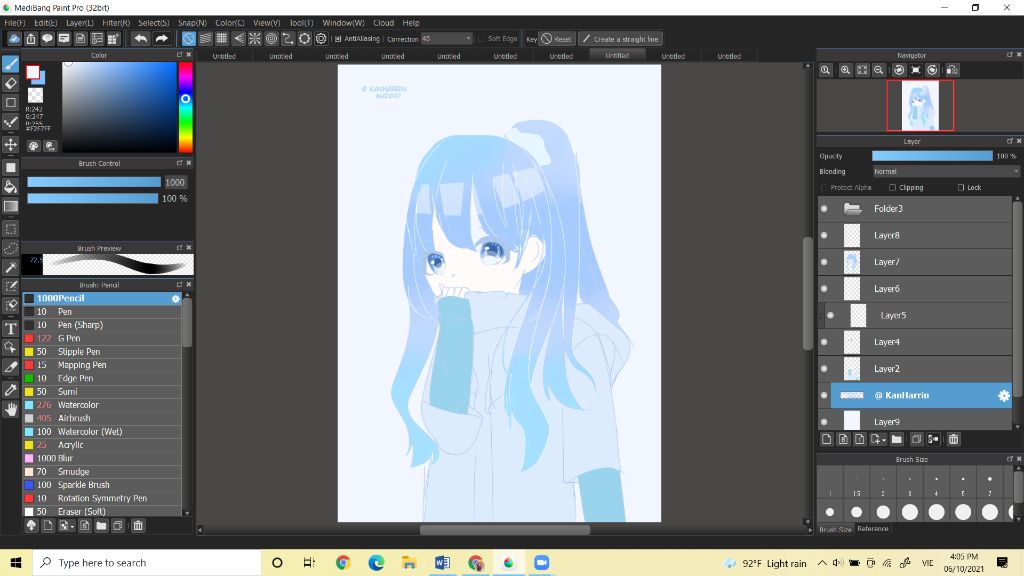Select the Sparkle Brush
This screenshot has height=576, width=1024.
click(103, 485)
